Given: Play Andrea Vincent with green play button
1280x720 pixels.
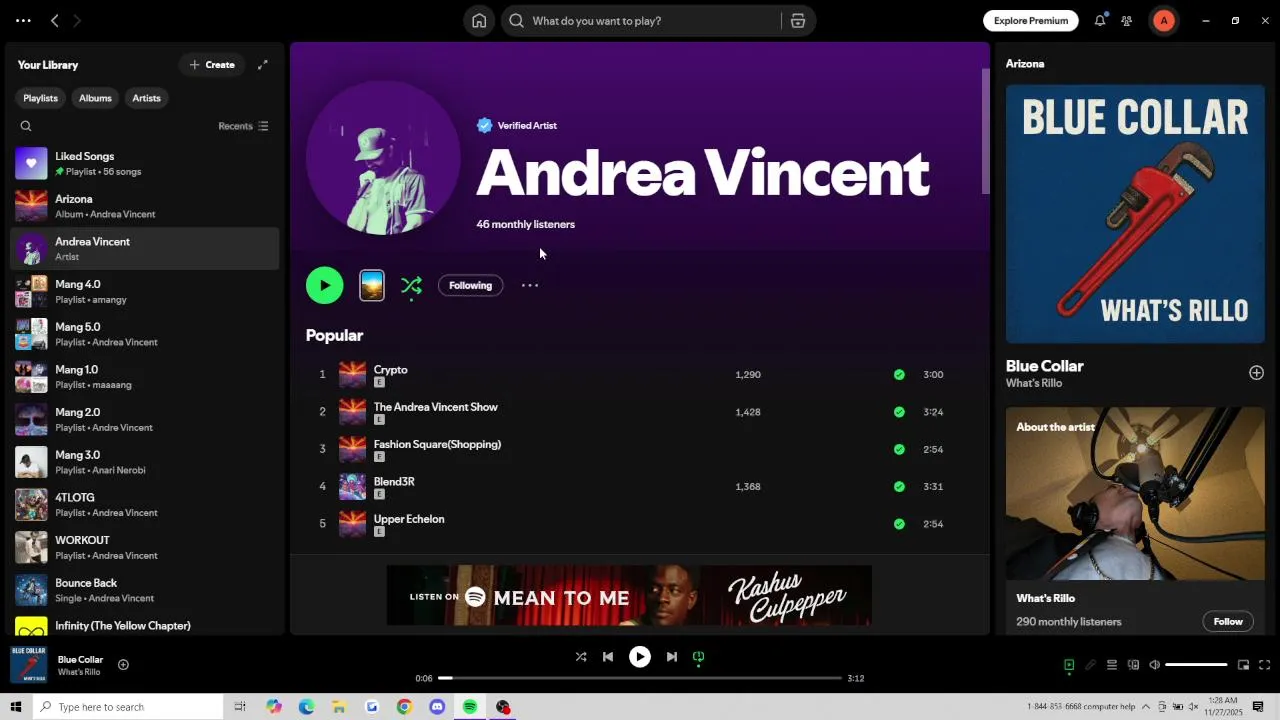Looking at the screenshot, I should coord(324,285).
